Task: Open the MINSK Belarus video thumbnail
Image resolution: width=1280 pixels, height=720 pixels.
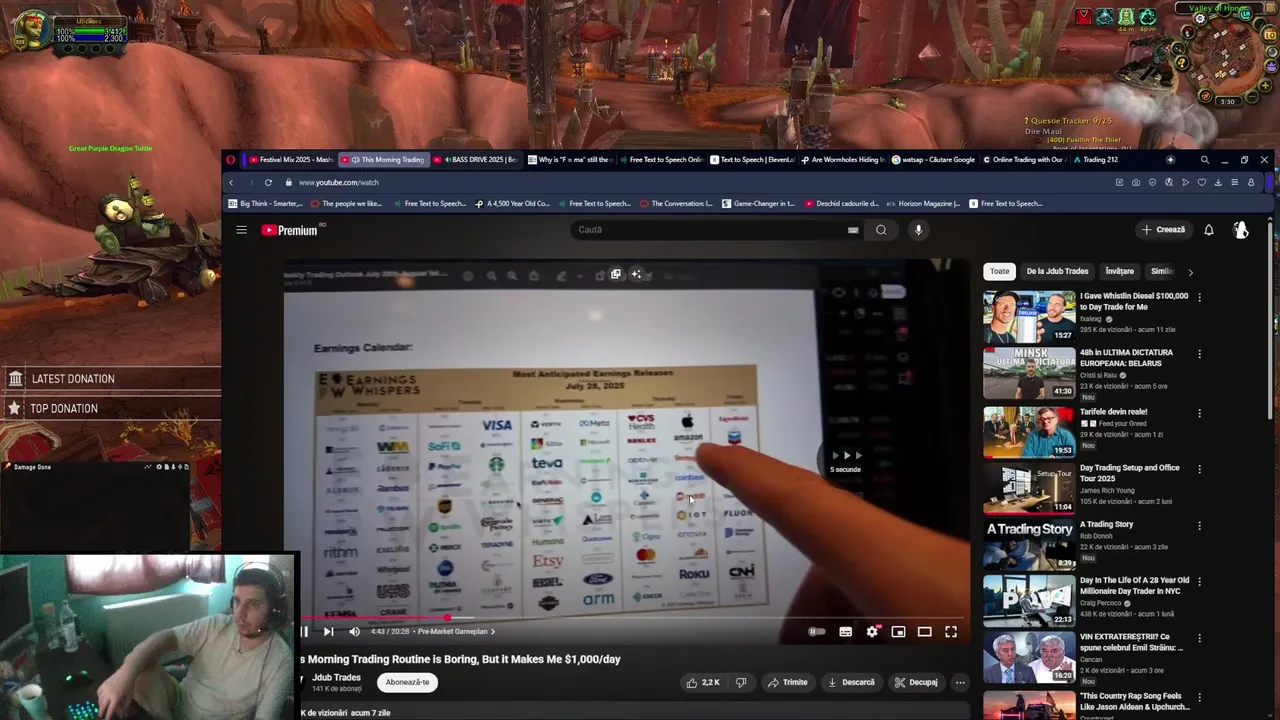Action: pos(1029,373)
